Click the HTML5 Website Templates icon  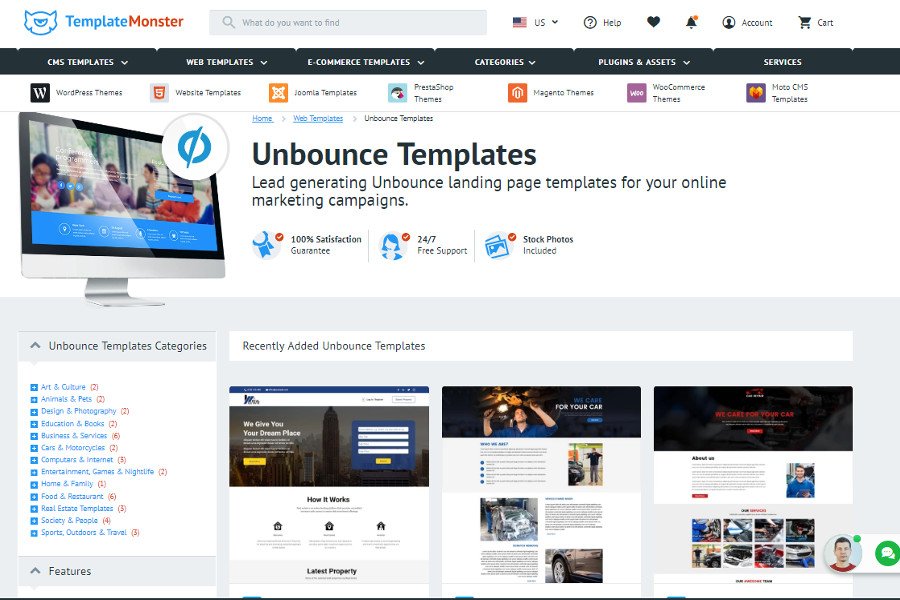pyautogui.click(x=160, y=92)
